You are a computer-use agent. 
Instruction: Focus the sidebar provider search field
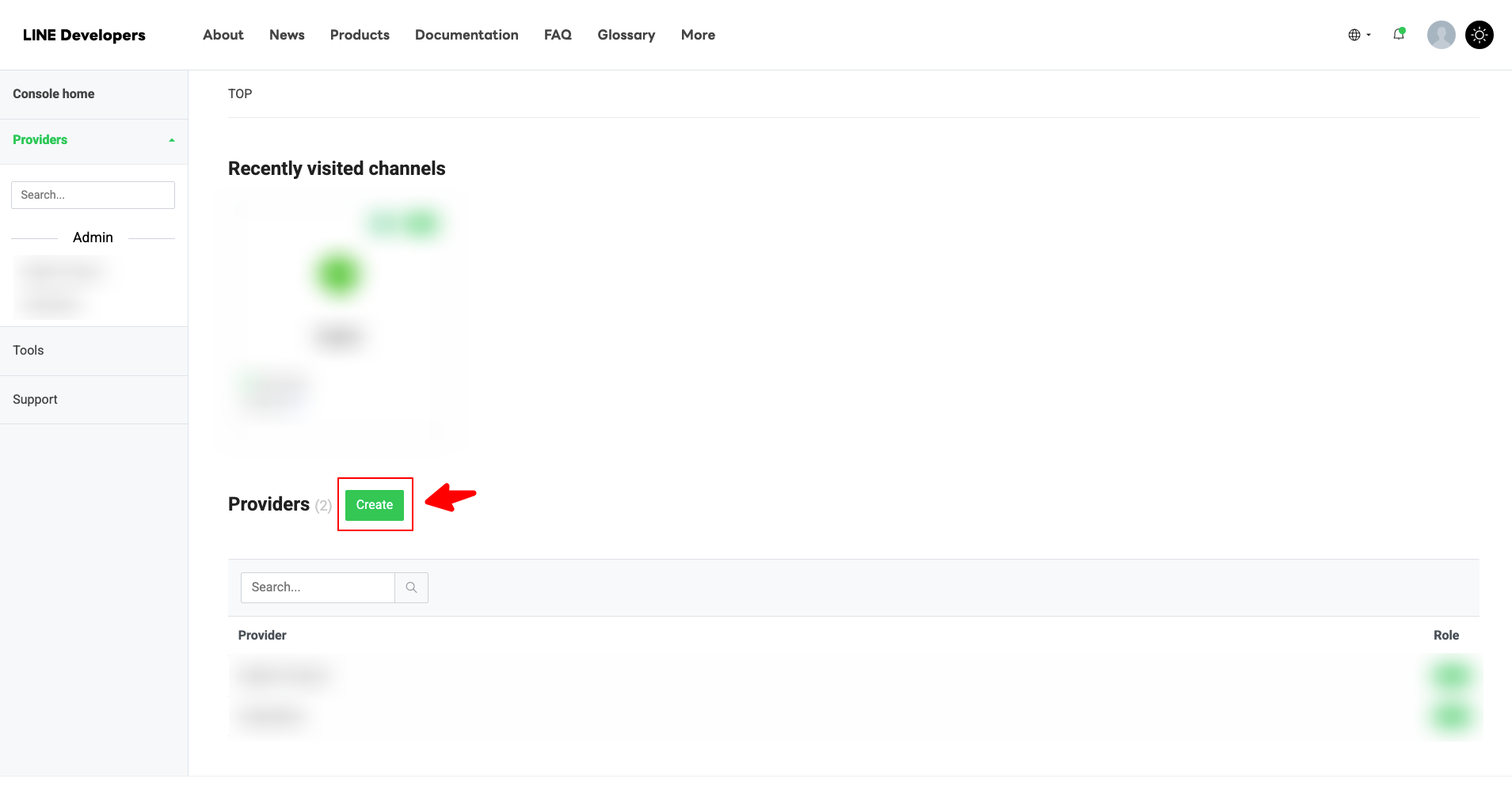(93, 195)
